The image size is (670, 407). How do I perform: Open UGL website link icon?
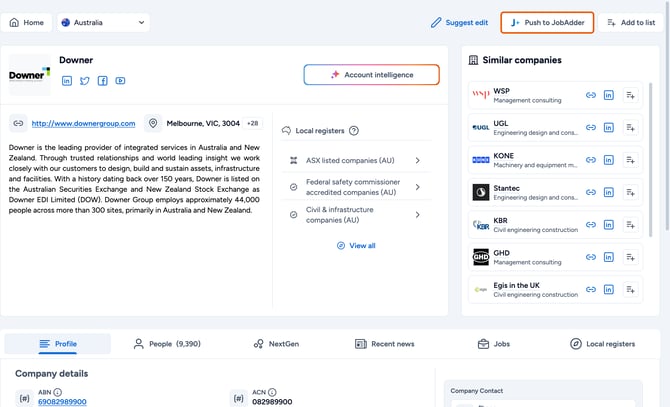point(591,128)
